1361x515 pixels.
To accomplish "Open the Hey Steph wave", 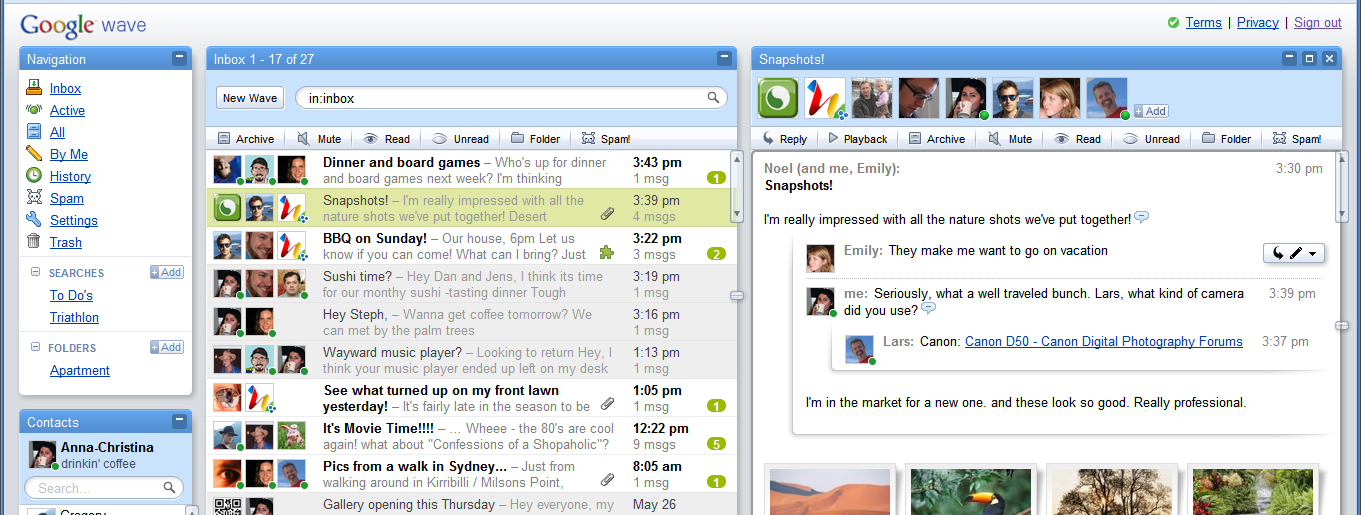I will [x=470, y=322].
